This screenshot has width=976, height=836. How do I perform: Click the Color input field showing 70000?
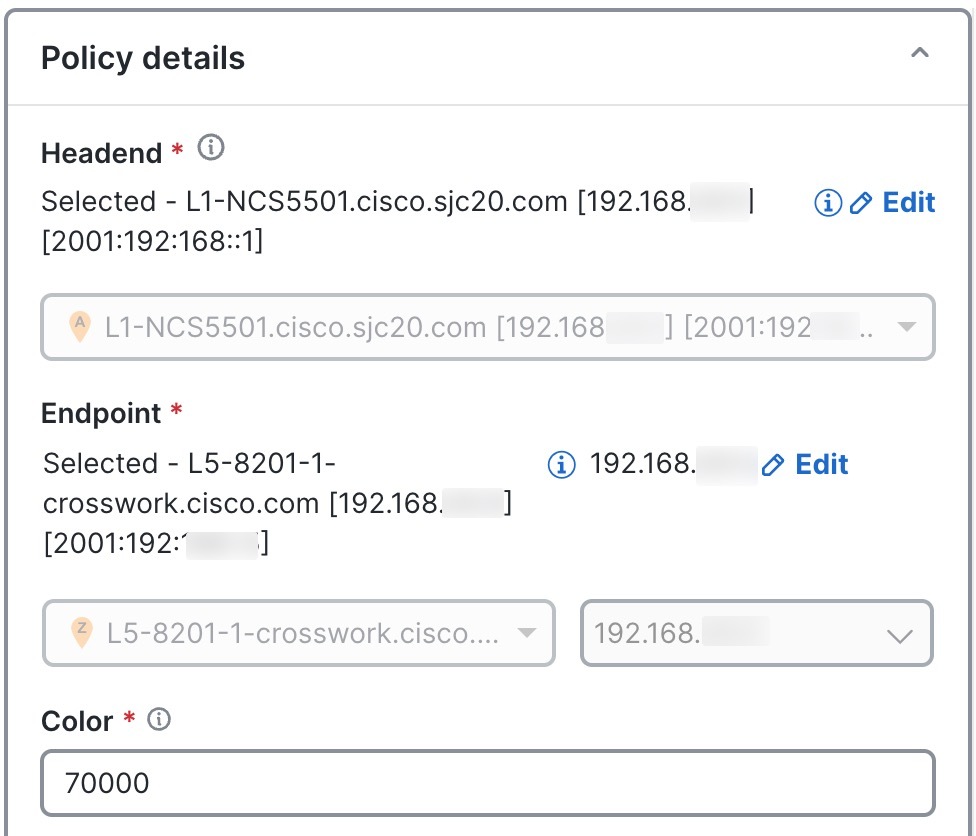pyautogui.click(x=487, y=782)
